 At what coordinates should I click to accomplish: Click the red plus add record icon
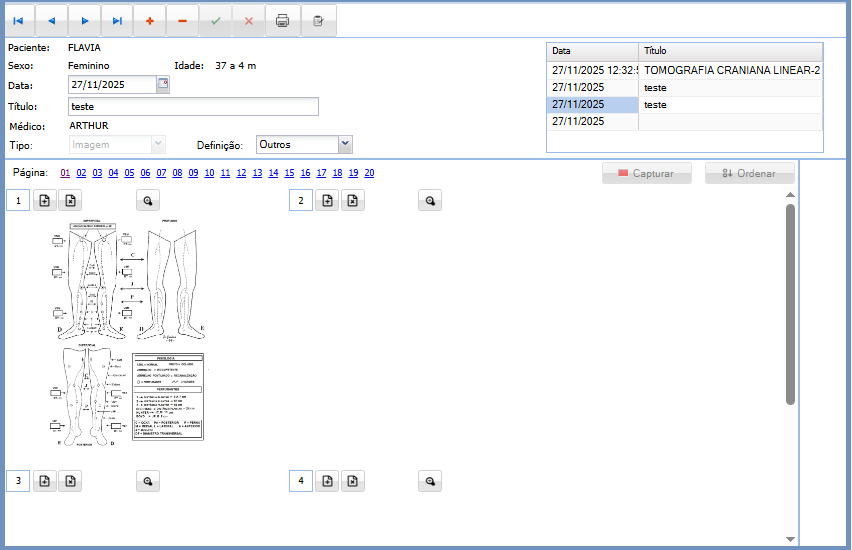[150, 20]
